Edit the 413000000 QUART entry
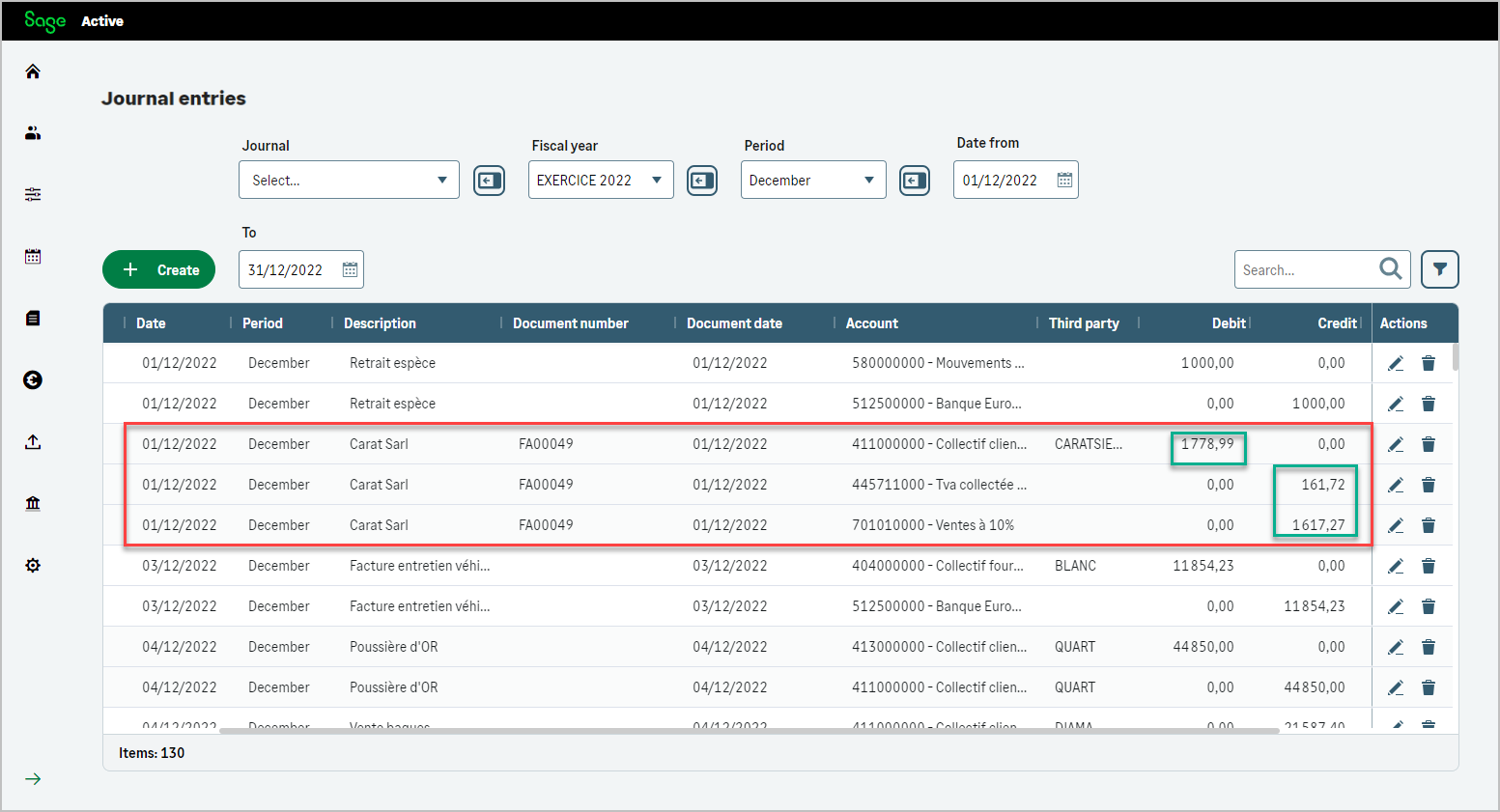The width and height of the screenshot is (1500, 812). [x=1396, y=647]
